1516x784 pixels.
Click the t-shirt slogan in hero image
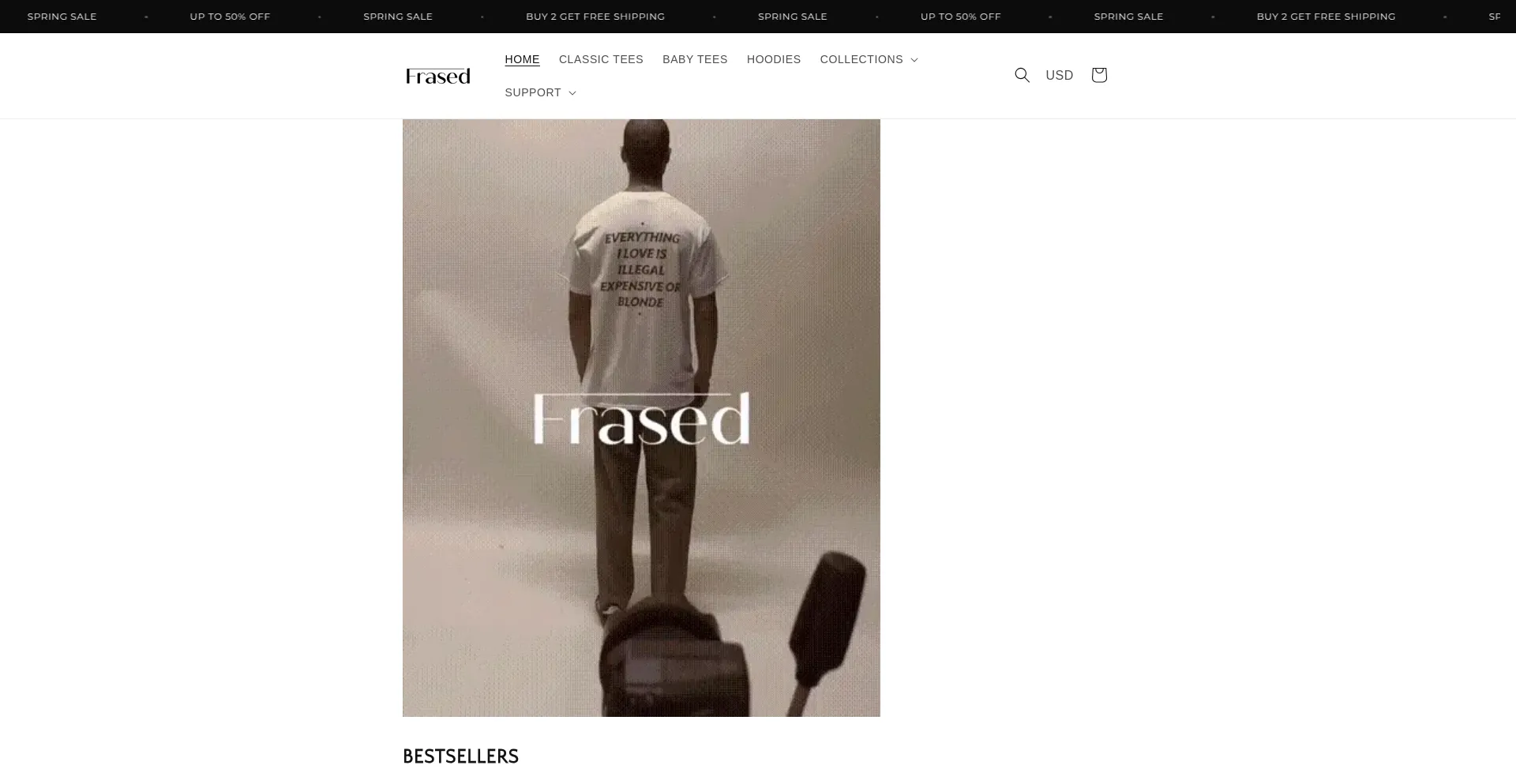click(640, 270)
